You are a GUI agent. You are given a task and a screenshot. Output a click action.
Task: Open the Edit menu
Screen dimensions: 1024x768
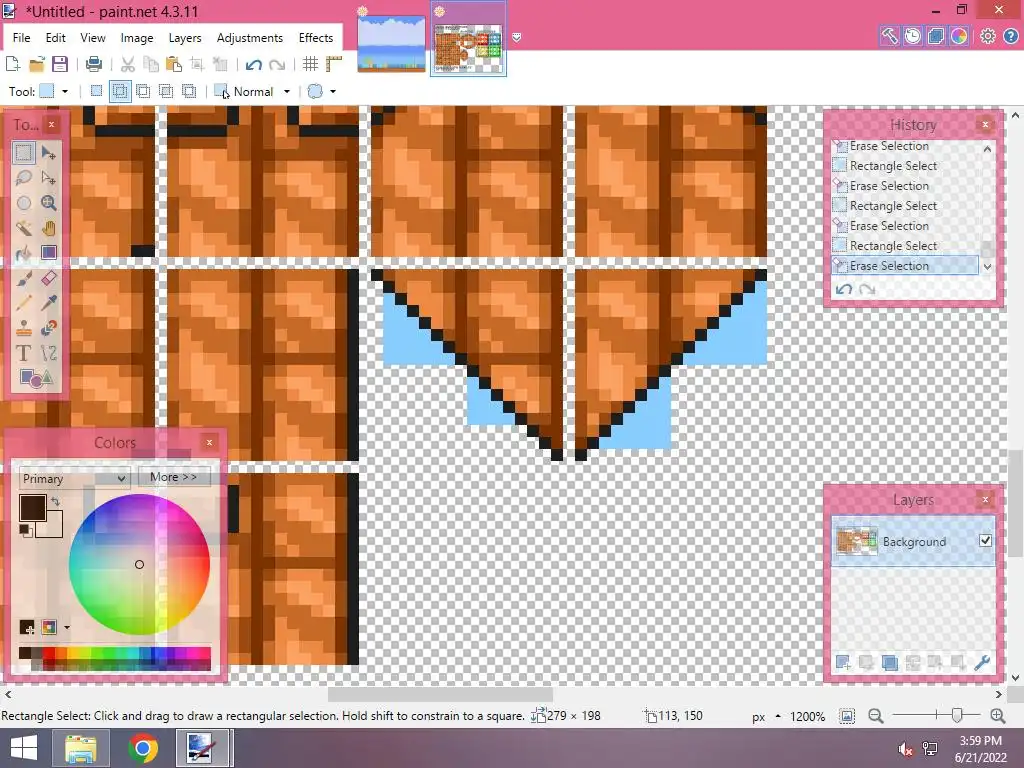56,38
